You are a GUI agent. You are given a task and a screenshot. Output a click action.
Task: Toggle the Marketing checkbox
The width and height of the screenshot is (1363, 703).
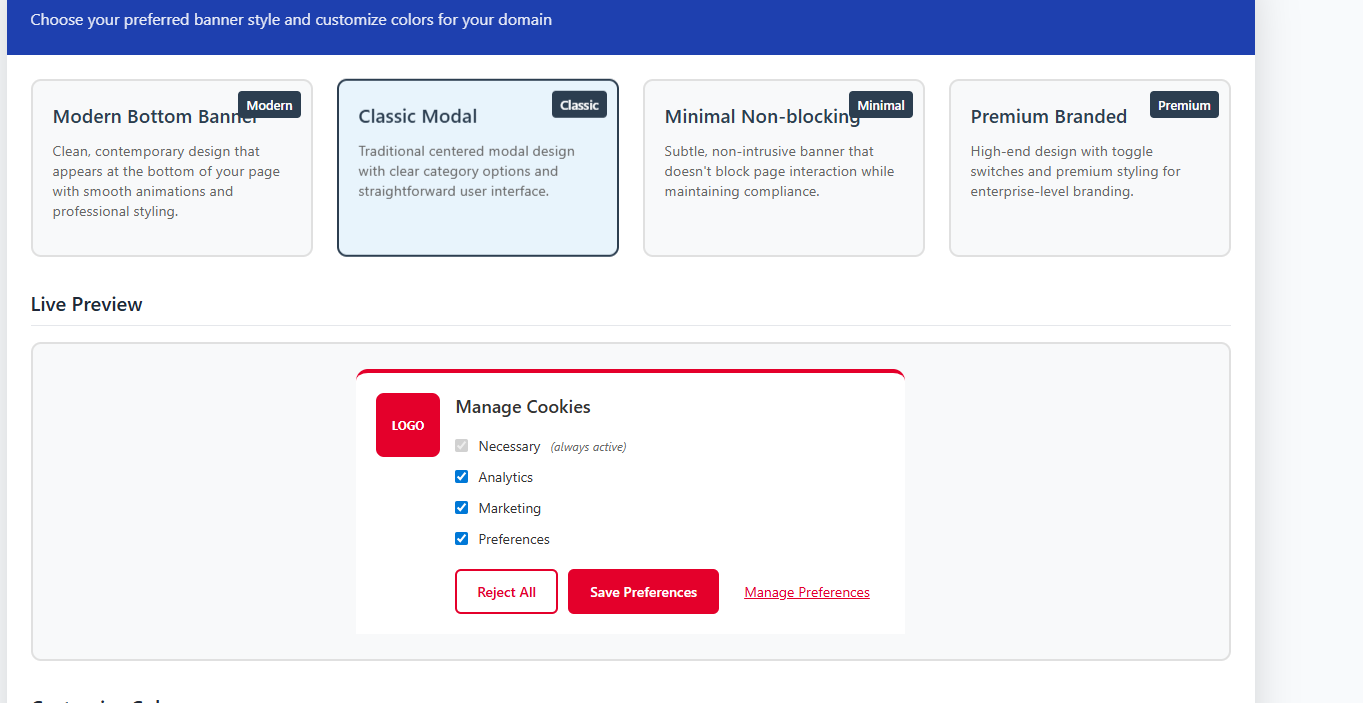(x=461, y=508)
